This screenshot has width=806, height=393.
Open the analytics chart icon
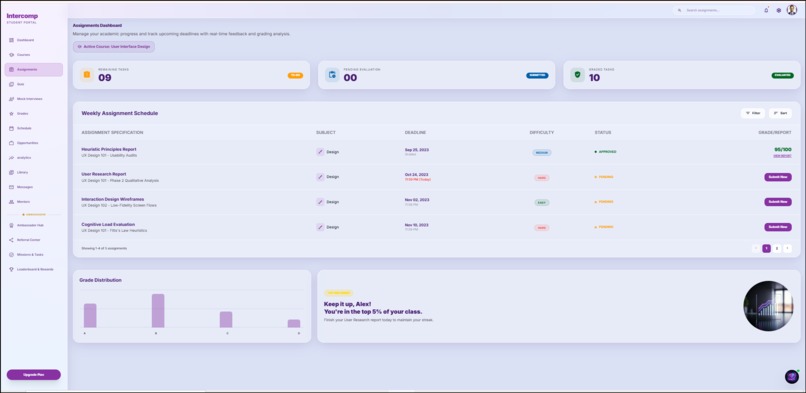tap(11, 158)
